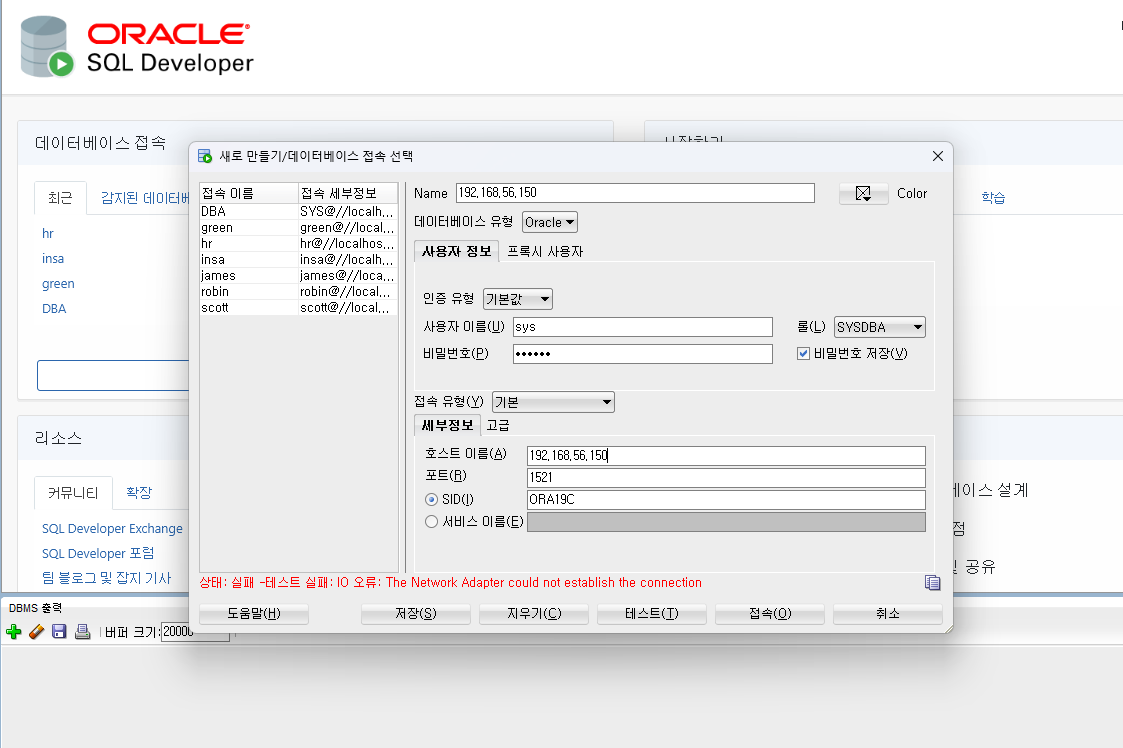
Task: Click the buffer size field
Action: [x=195, y=631]
